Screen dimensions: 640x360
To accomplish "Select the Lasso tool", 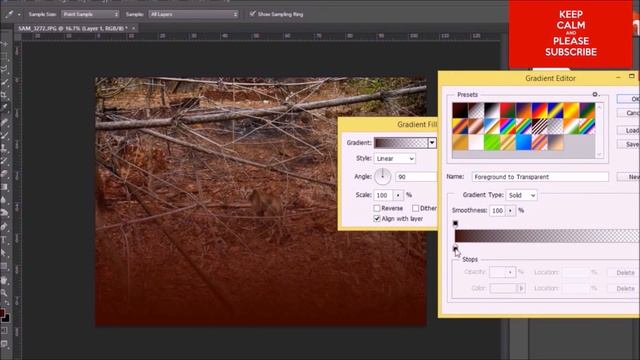I will point(4,69).
